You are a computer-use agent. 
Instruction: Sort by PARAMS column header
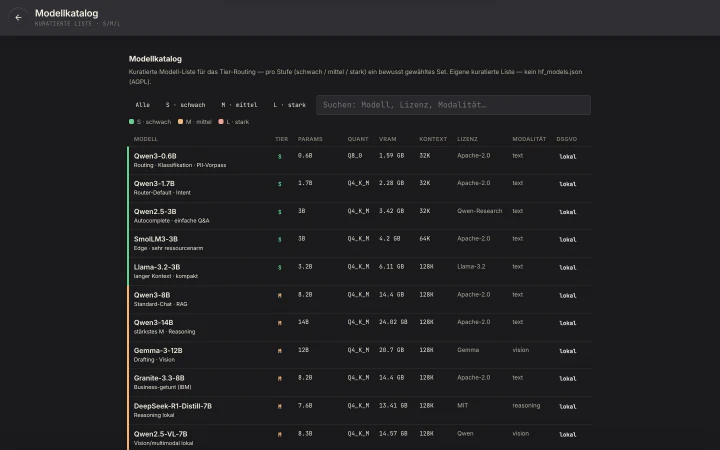[310, 139]
